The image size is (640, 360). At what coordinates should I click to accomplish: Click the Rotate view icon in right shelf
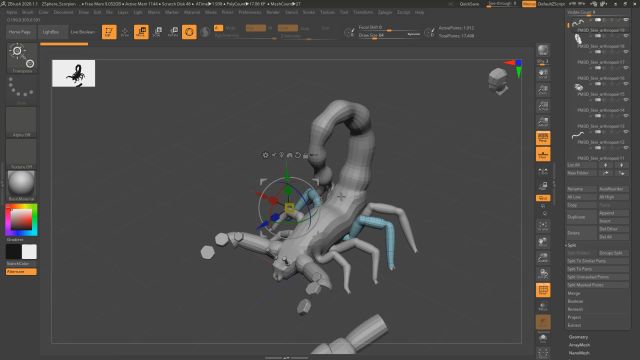(x=543, y=273)
